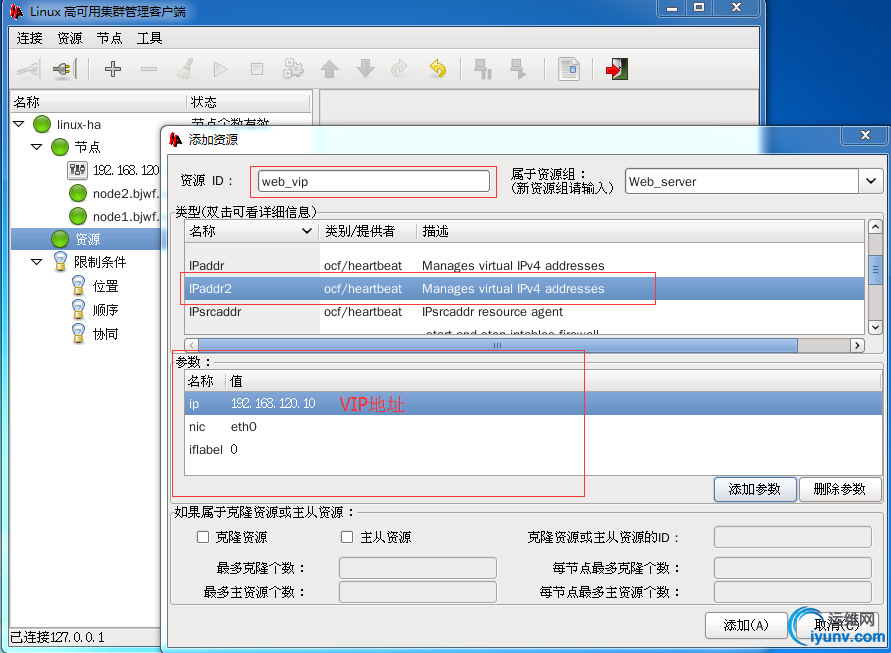Close the 添加资源 dialog
This screenshot has width=891, height=653.
pos(864,135)
